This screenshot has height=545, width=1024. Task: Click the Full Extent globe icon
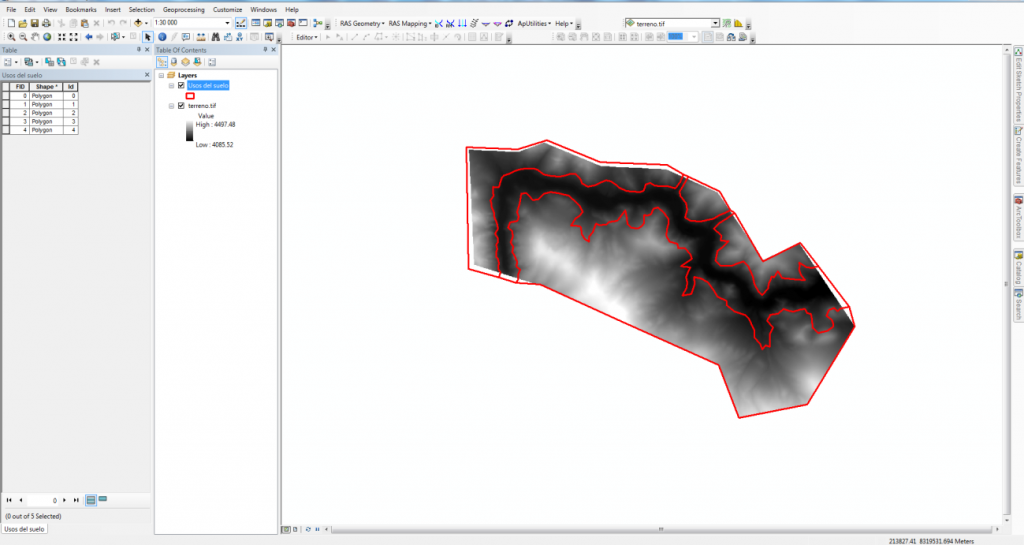click(x=46, y=37)
